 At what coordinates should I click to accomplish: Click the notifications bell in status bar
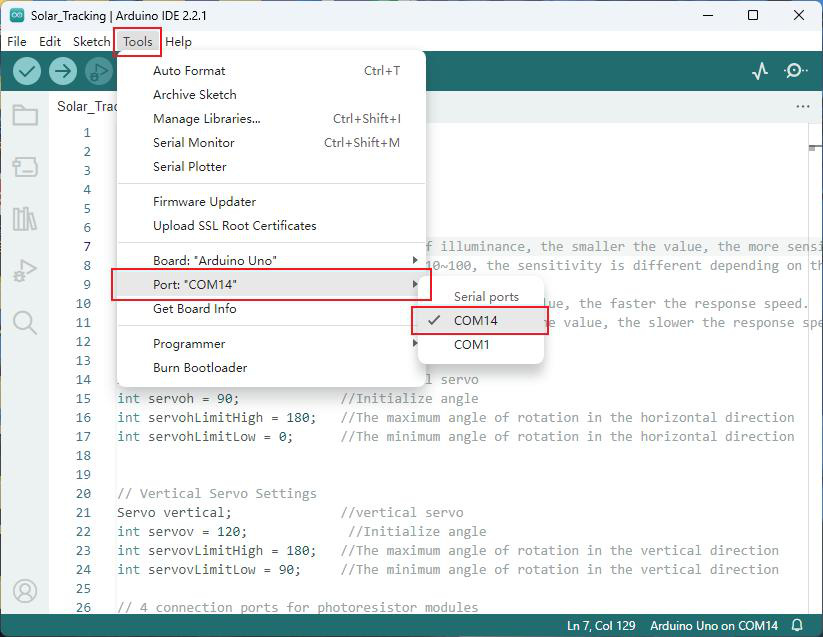coord(797,625)
